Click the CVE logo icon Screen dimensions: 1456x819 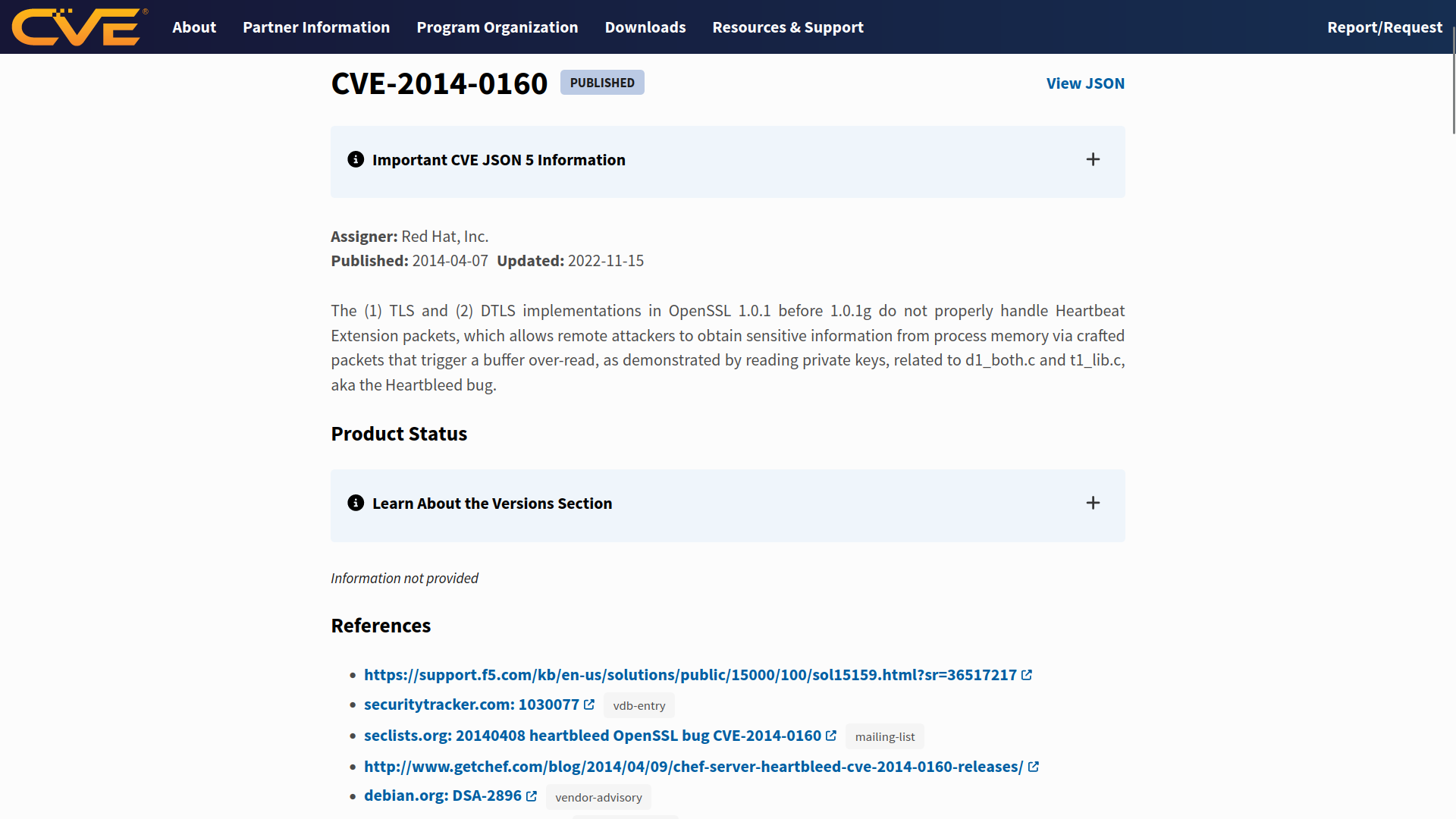tap(77, 27)
